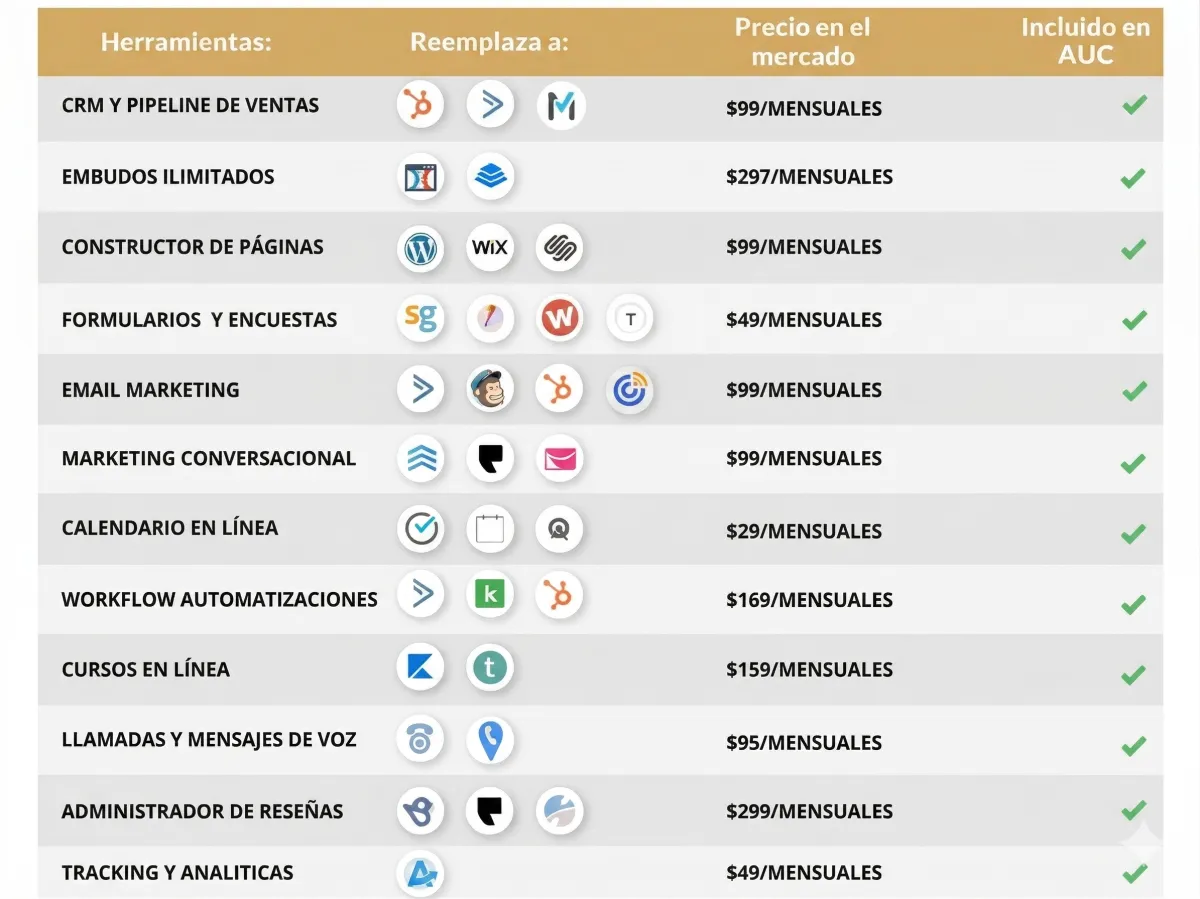Click the pink envelope icon in Marketing Conversacional row
Viewport: 1200px width, 899px height.
(559, 459)
